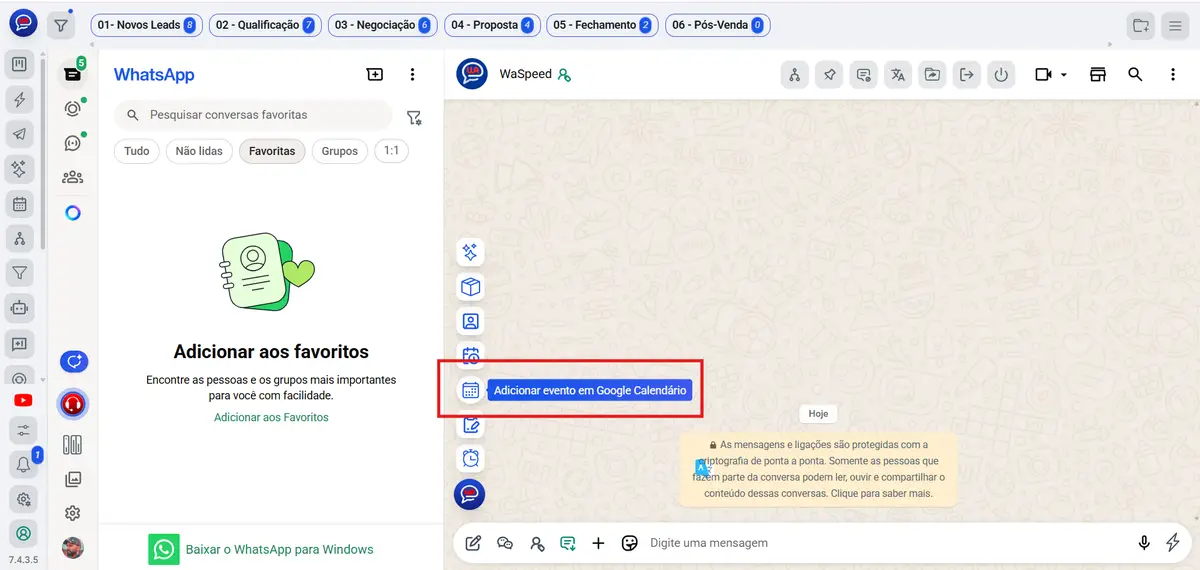
Task: Expand the video call dropdown arrow
Action: point(1064,75)
